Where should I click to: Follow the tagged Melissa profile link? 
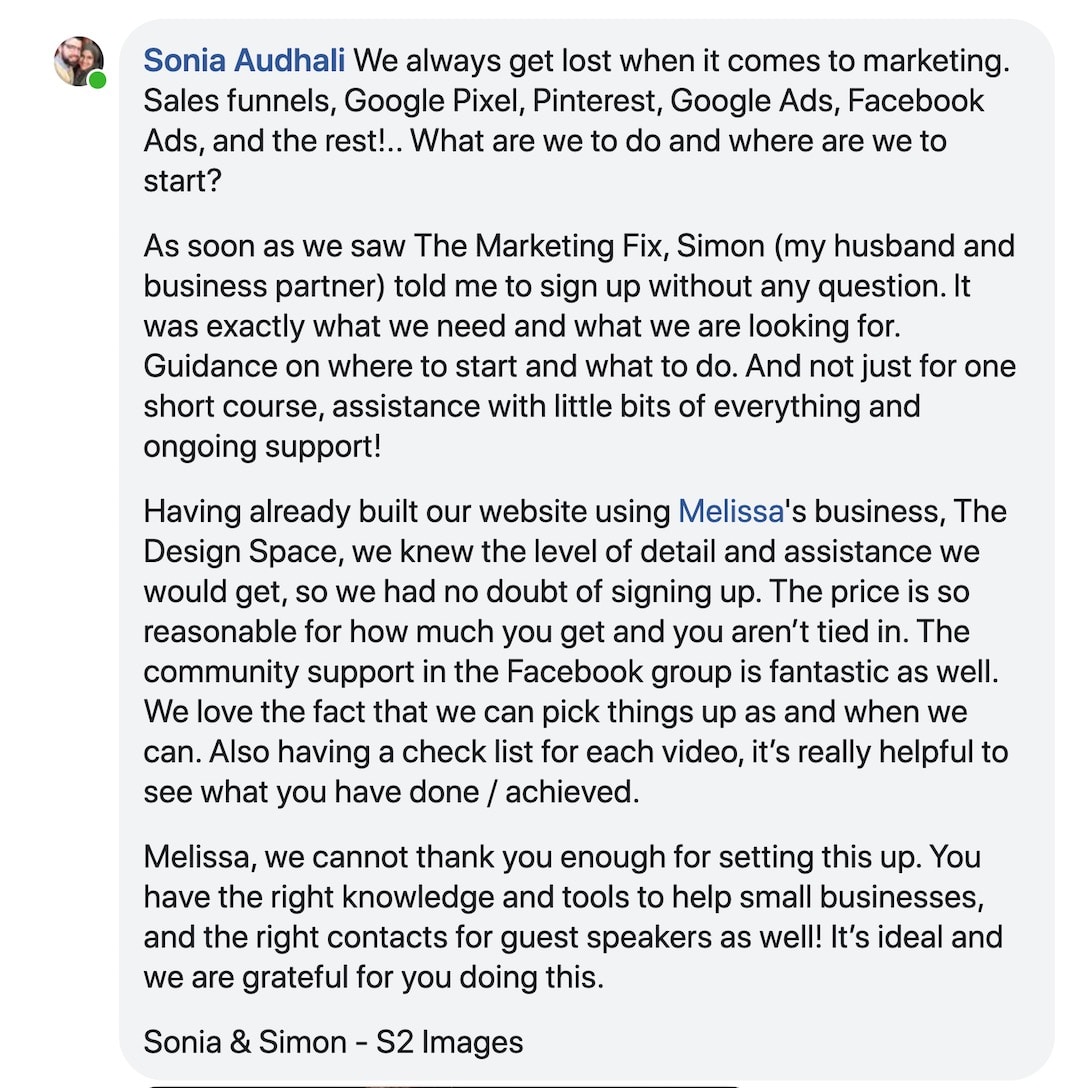pos(731,511)
